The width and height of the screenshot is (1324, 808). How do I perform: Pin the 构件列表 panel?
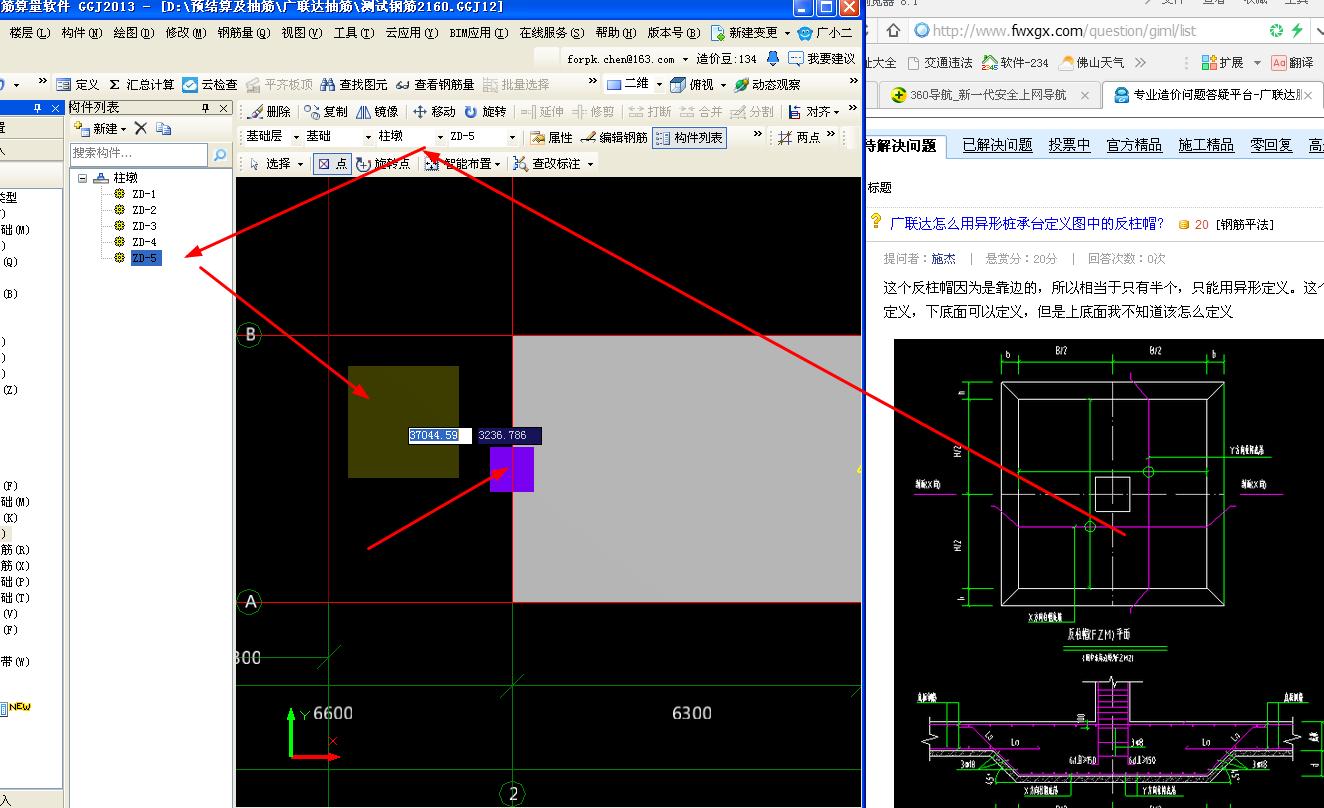(206, 108)
